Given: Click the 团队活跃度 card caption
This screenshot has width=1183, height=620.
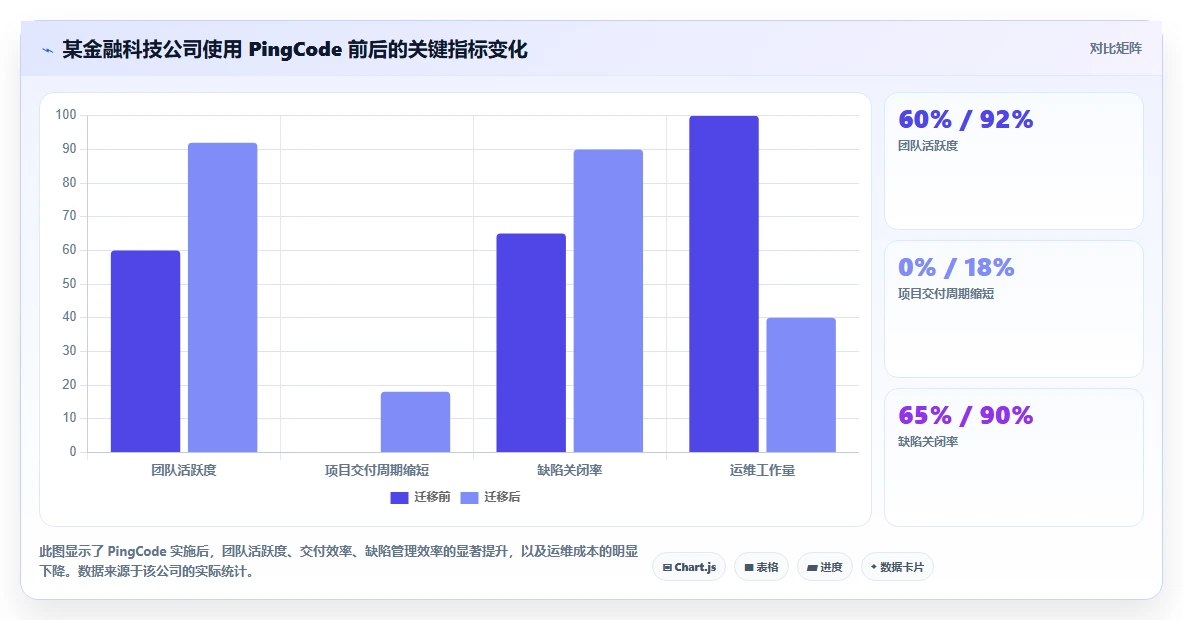Looking at the screenshot, I should coord(928,146).
